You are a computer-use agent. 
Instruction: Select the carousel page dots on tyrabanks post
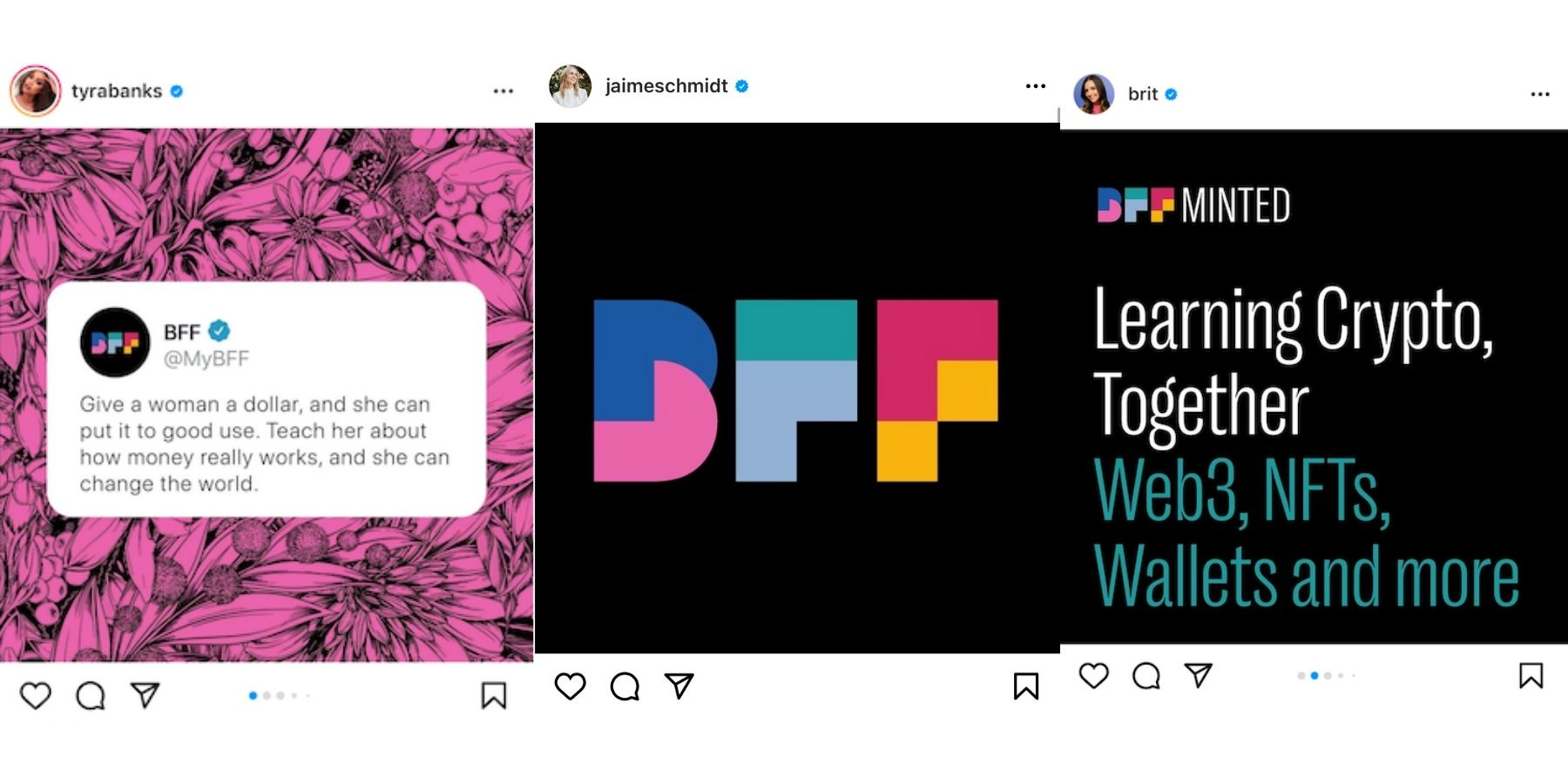coord(279,695)
